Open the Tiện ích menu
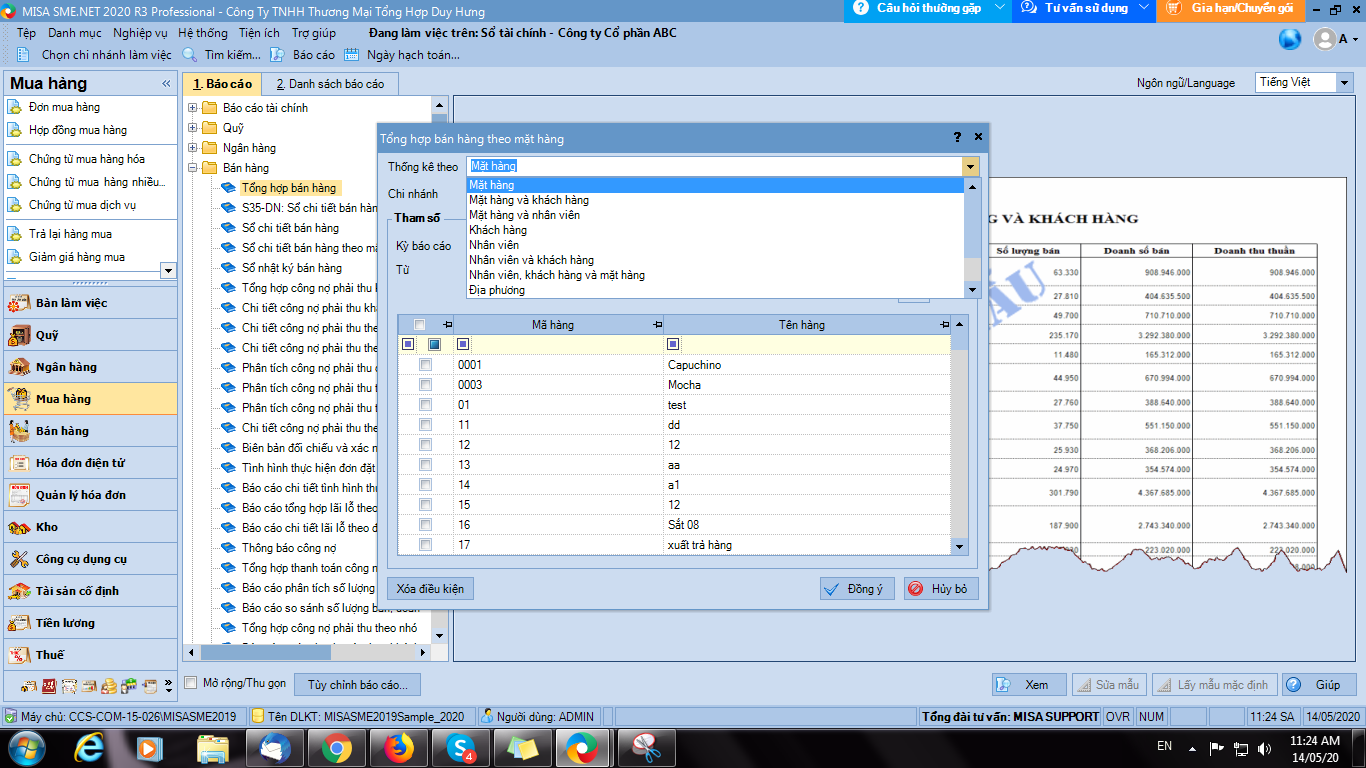1366x768 pixels. [259, 33]
